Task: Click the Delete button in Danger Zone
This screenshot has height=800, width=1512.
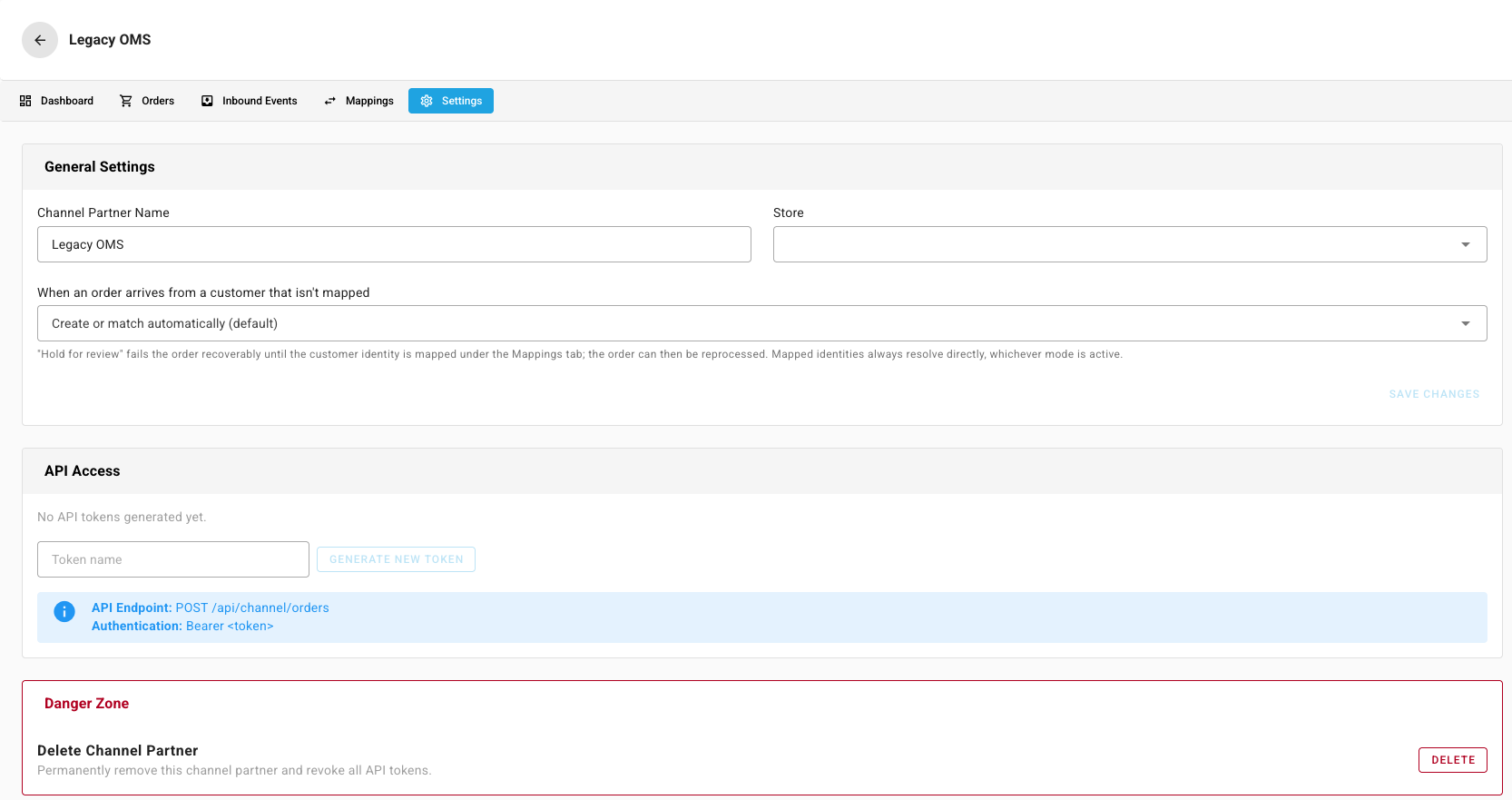Action: [x=1453, y=760]
